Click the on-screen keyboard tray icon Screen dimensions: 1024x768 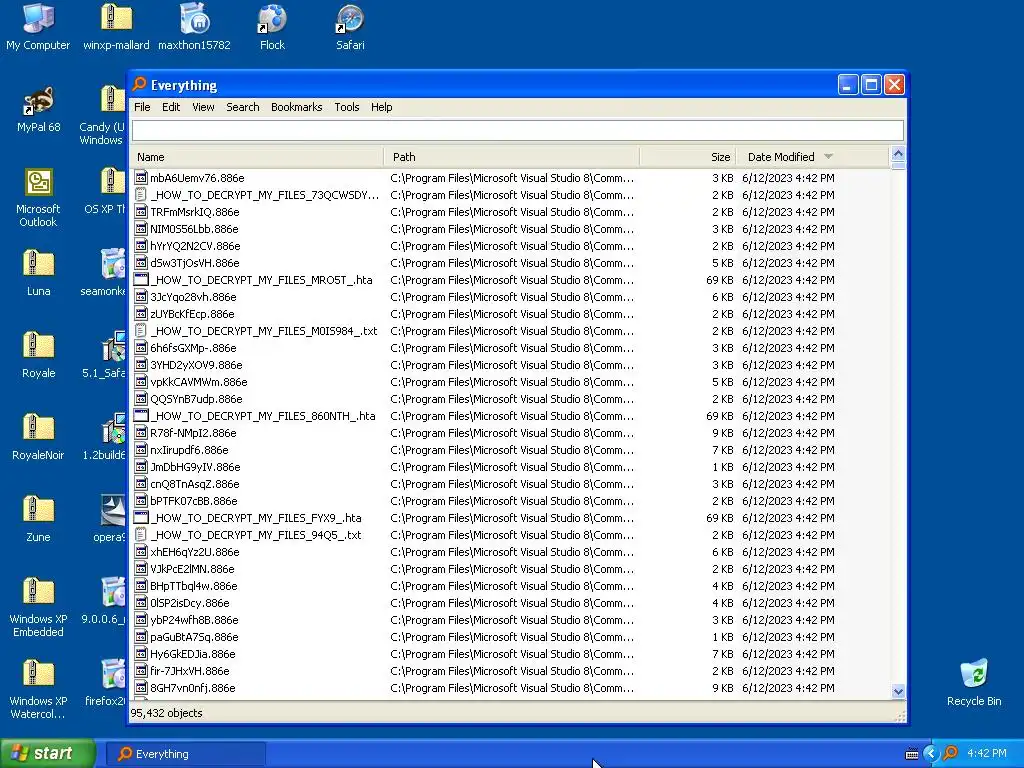pyautogui.click(x=912, y=754)
